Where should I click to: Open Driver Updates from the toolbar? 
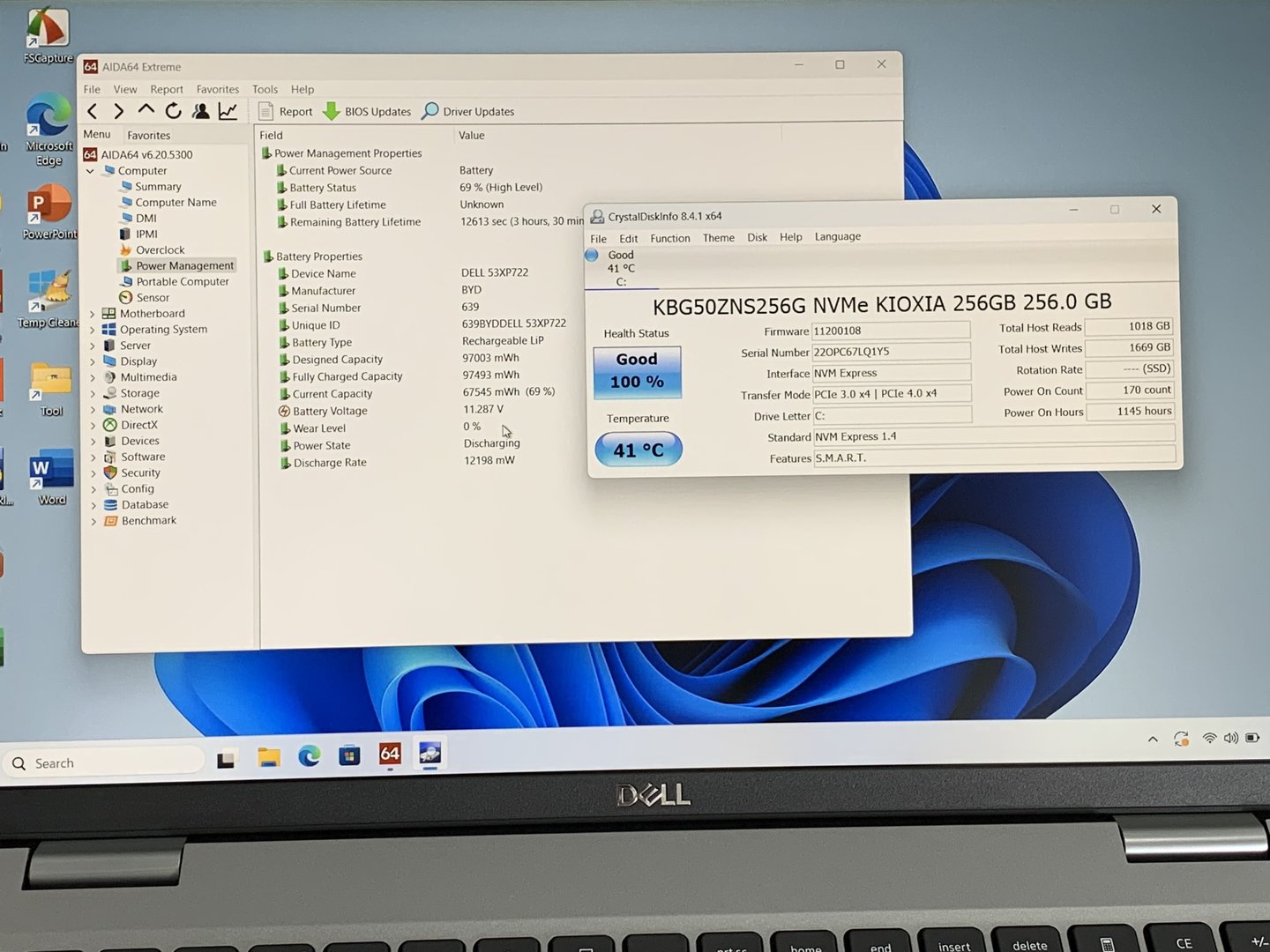[x=468, y=112]
